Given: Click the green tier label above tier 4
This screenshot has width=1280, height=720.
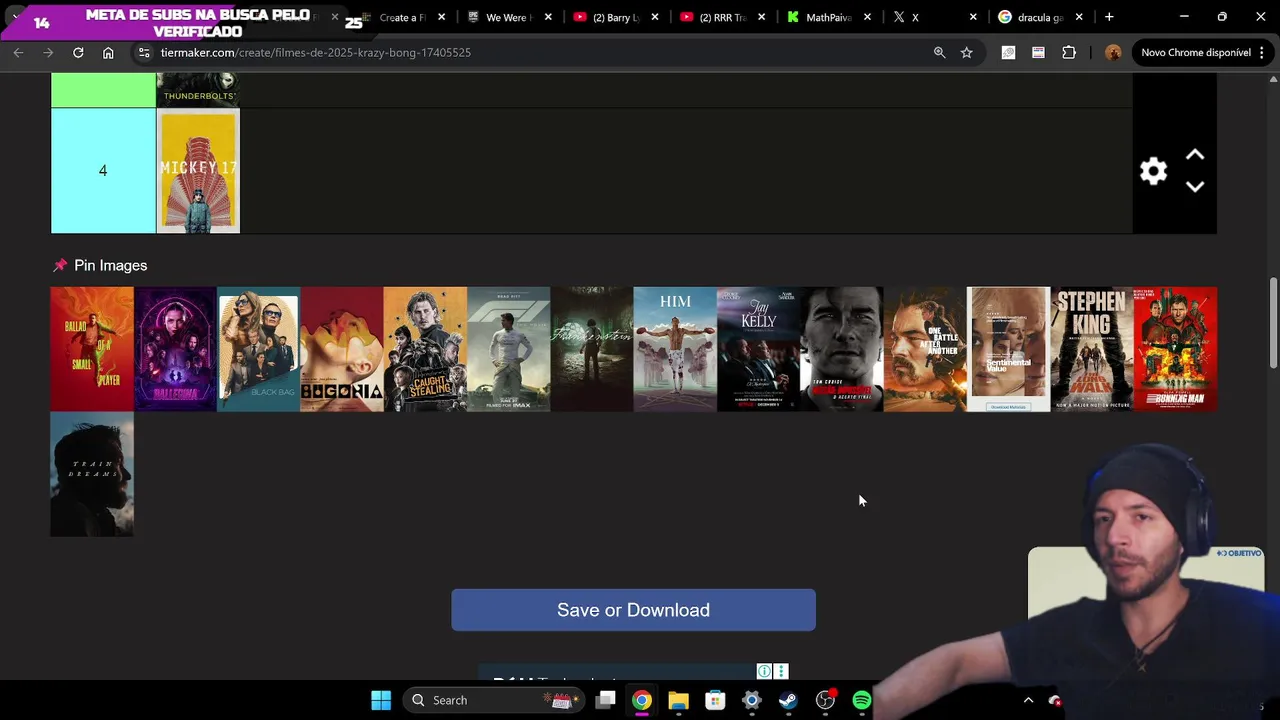Looking at the screenshot, I should pos(103,90).
